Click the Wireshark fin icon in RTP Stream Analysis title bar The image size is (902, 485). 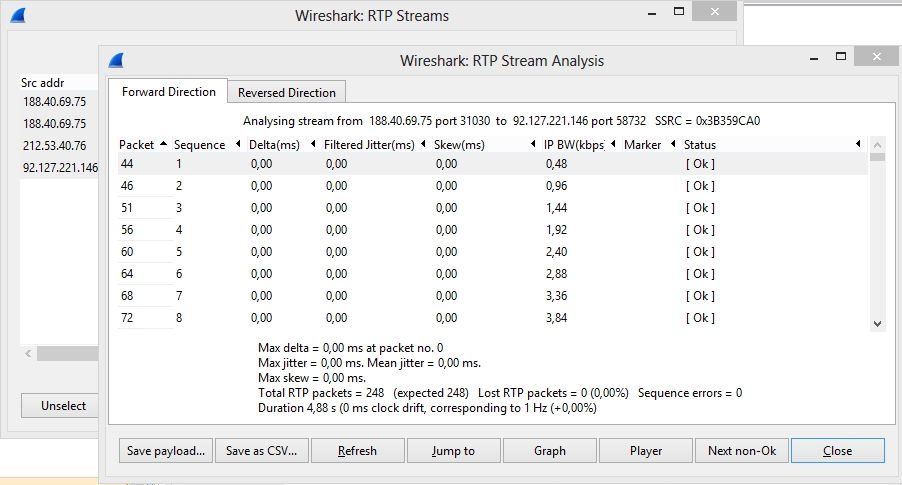click(x=116, y=60)
